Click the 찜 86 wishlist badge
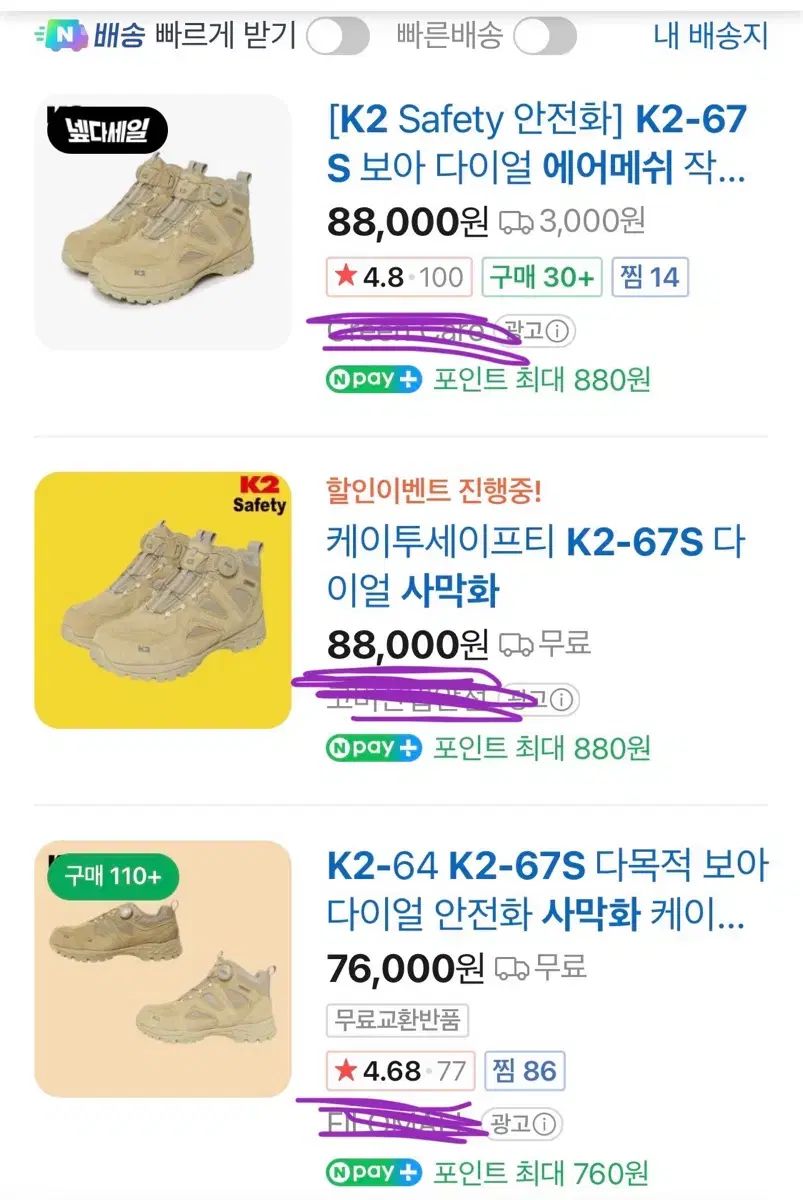This screenshot has height=1200, width=803. coord(524,1071)
